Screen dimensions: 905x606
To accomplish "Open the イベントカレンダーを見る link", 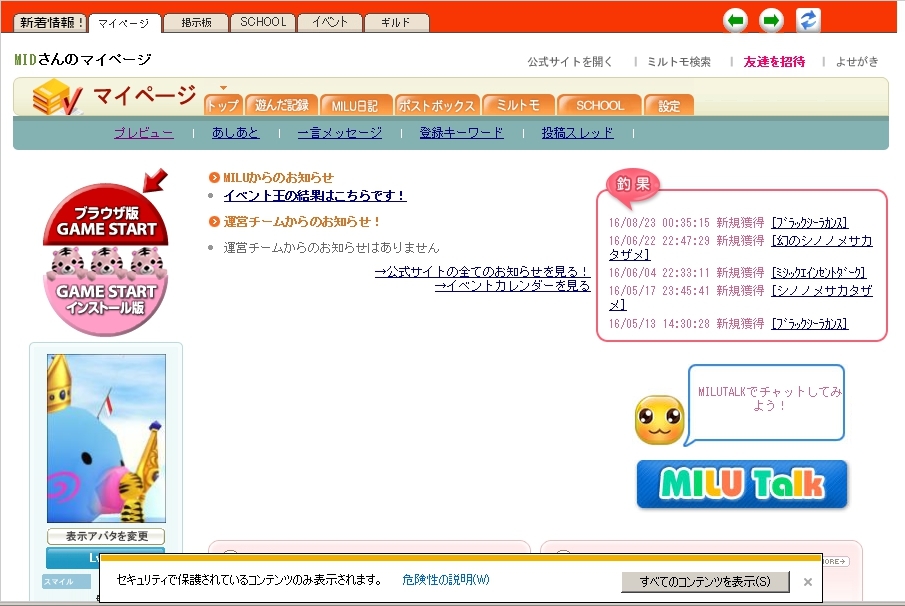I will (512, 285).
